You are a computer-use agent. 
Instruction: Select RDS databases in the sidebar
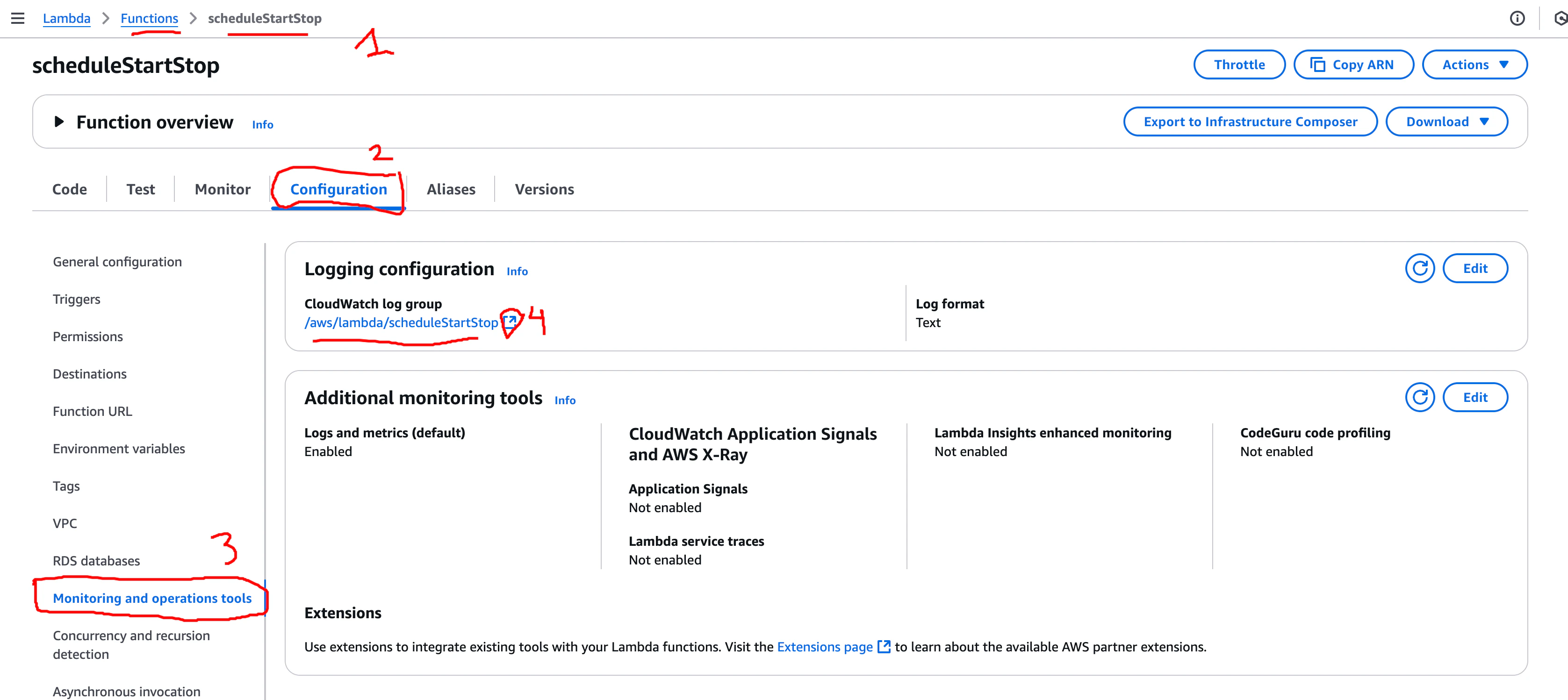point(96,561)
